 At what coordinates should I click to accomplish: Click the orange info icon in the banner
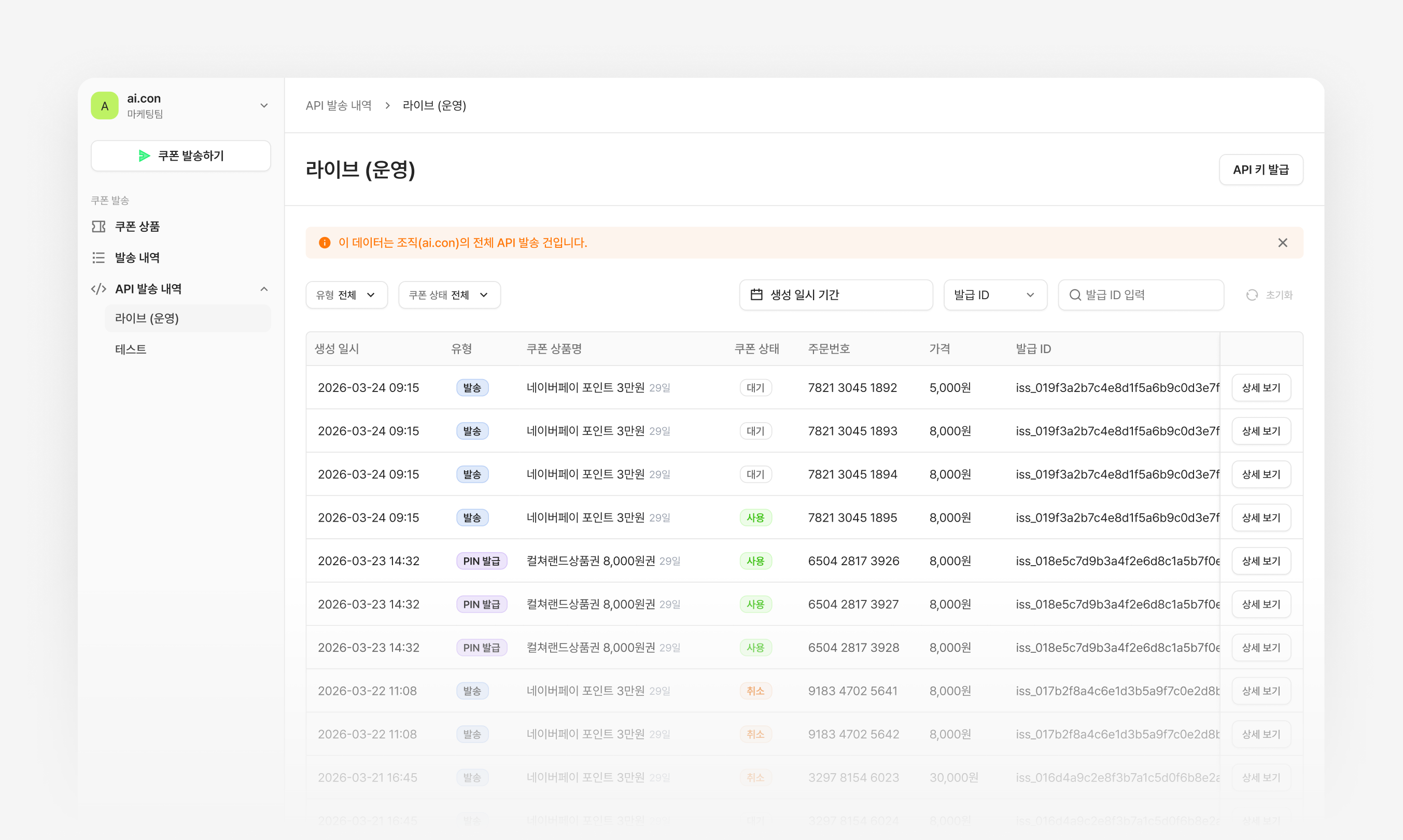point(324,243)
